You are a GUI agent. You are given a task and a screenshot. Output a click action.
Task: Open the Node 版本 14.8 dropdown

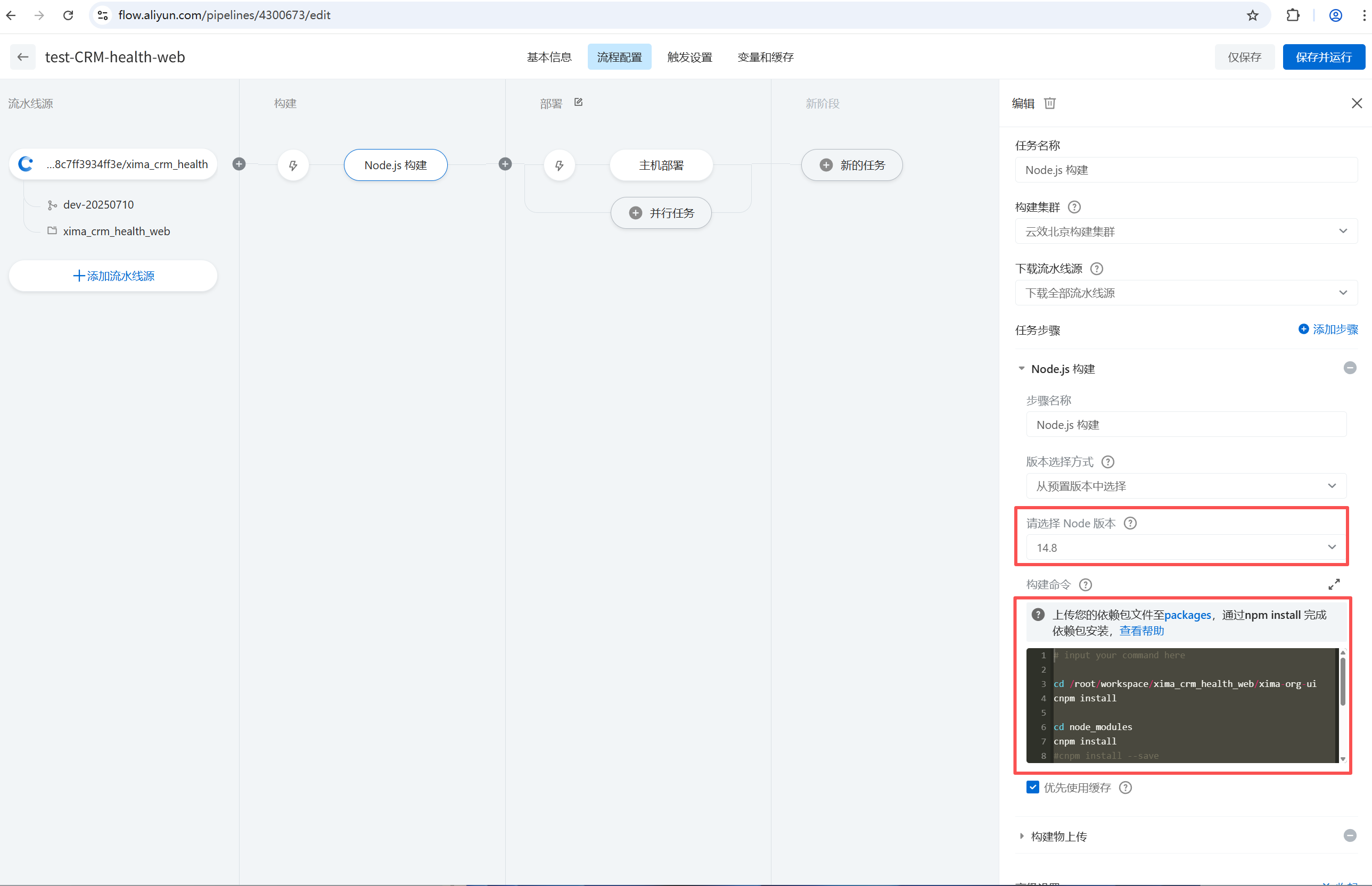(x=1186, y=548)
